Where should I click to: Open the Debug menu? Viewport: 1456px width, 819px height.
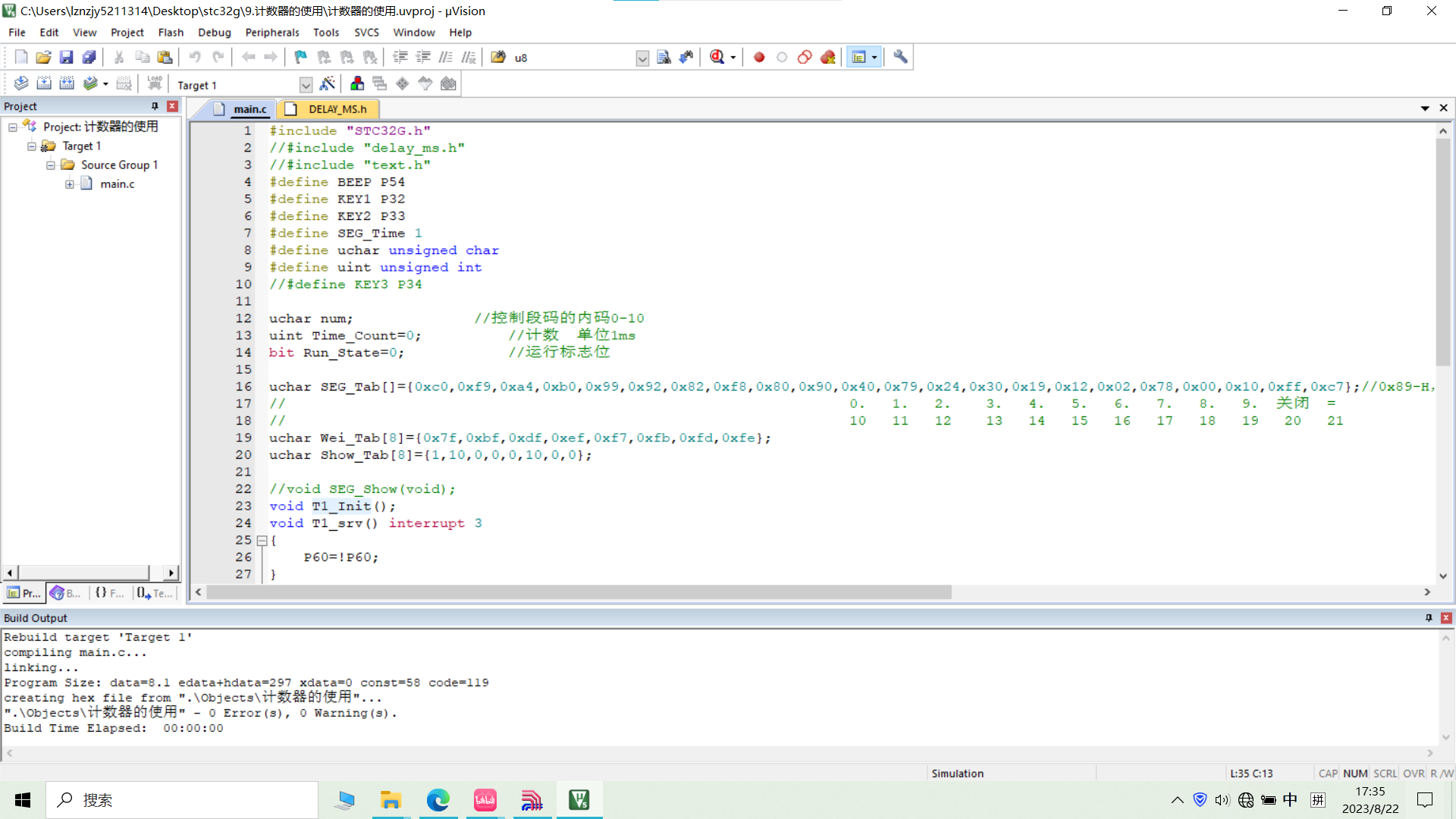click(215, 33)
